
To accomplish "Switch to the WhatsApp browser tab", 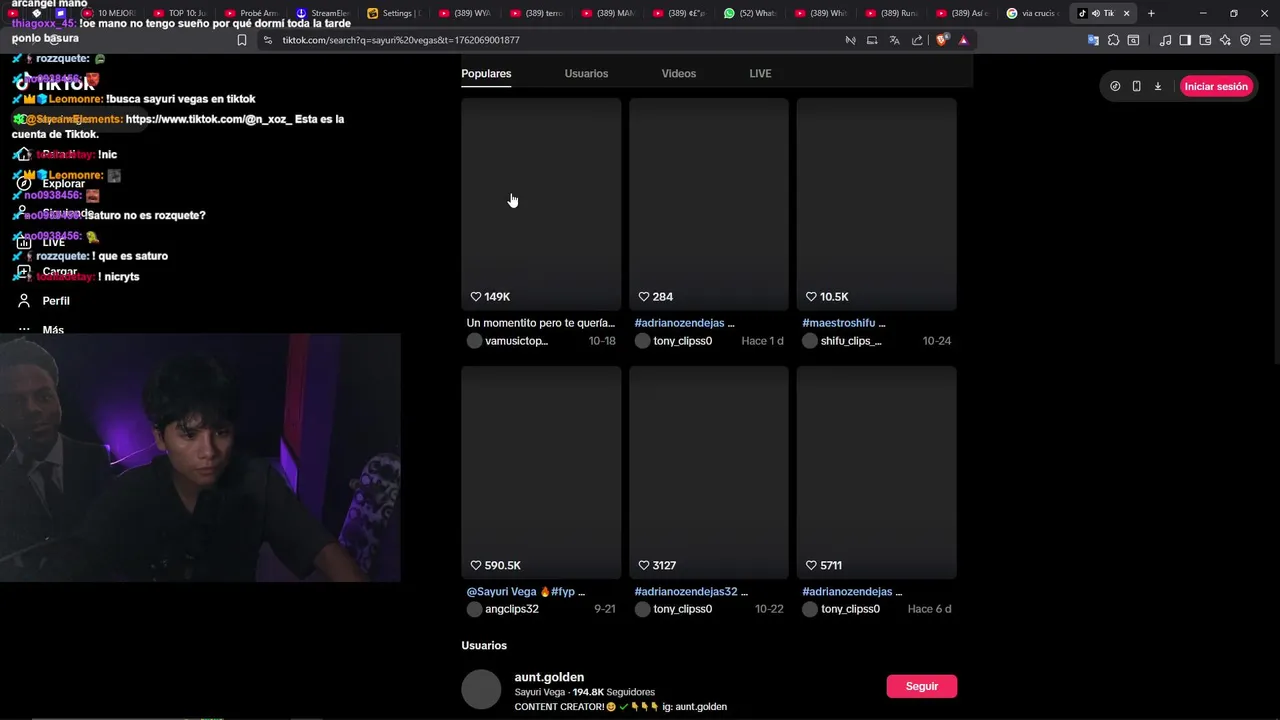I will (751, 13).
